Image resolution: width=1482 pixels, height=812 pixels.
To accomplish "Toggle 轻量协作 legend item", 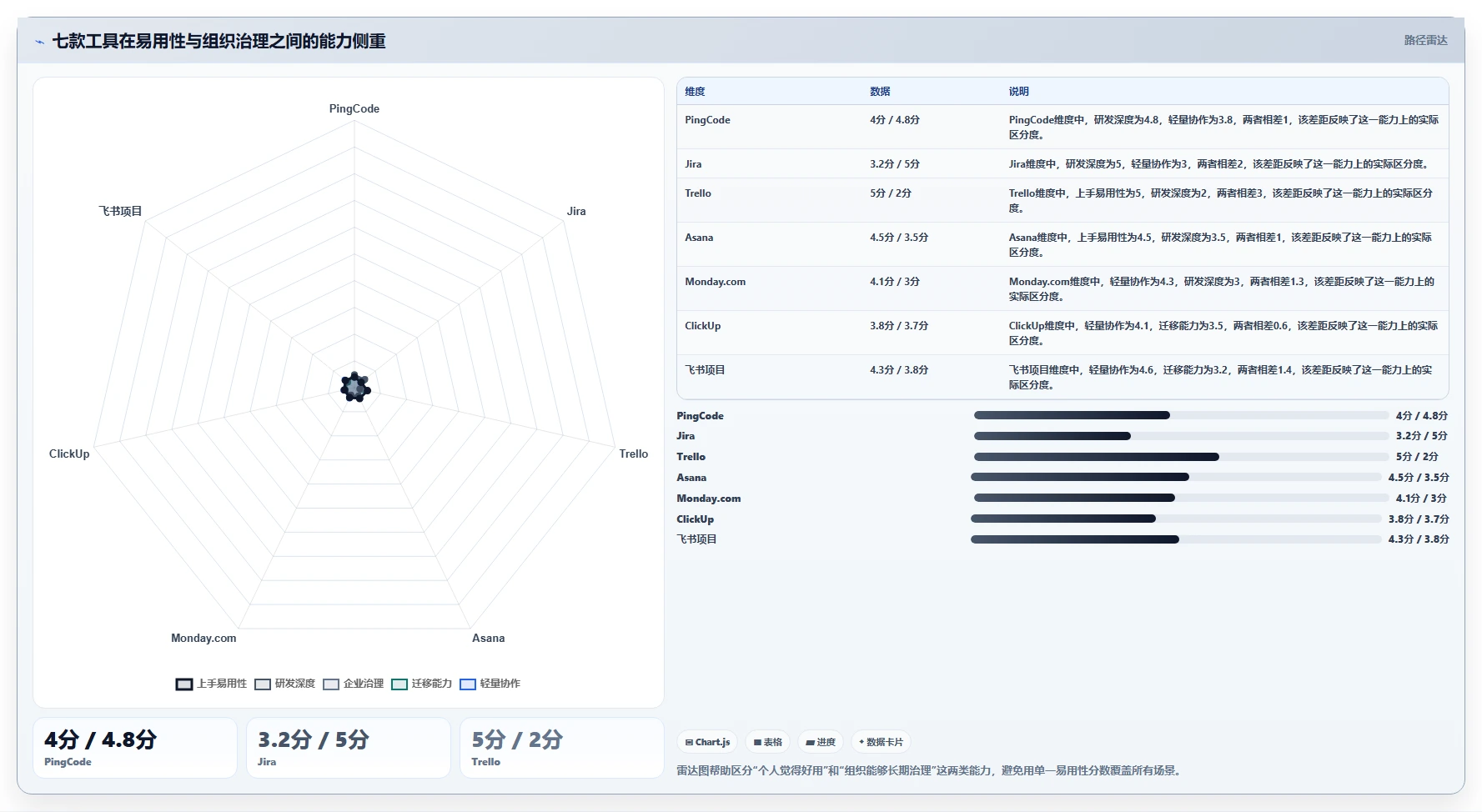I will coord(490,684).
